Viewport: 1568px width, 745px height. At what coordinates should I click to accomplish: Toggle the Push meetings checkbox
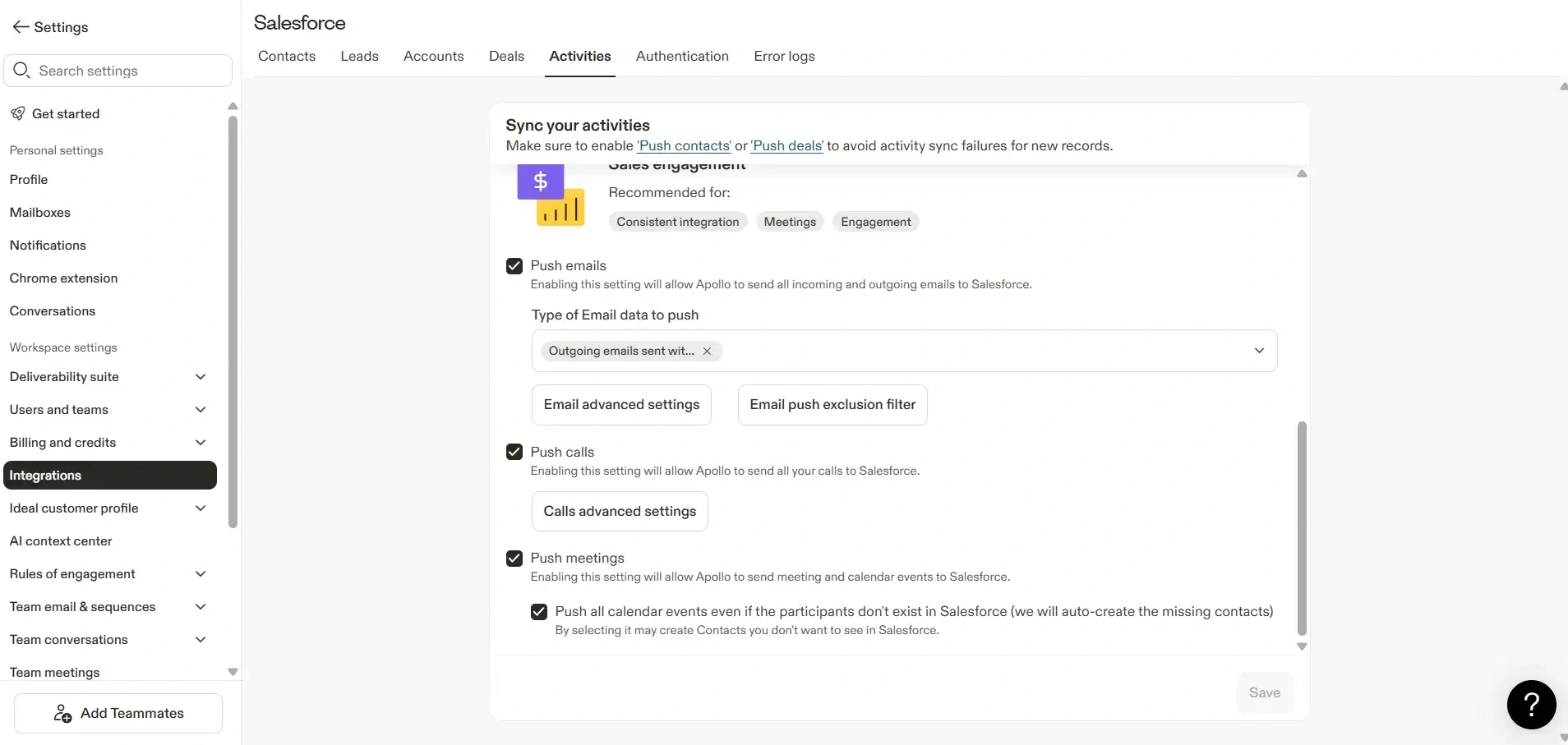514,559
